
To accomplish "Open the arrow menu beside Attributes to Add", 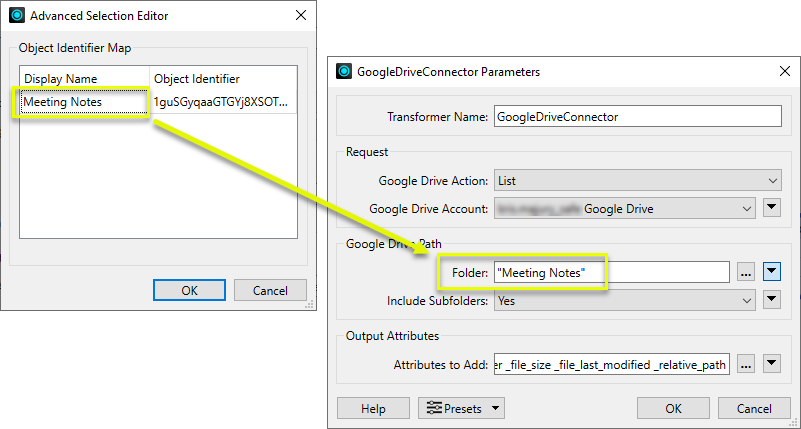I will pyautogui.click(x=771, y=365).
